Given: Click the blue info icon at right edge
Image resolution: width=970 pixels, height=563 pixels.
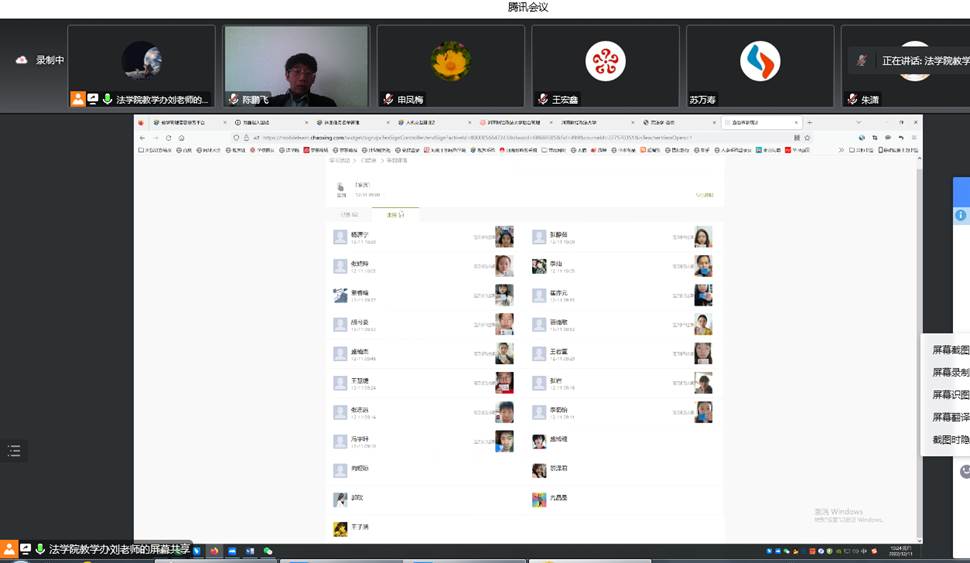Looking at the screenshot, I should (961, 215).
